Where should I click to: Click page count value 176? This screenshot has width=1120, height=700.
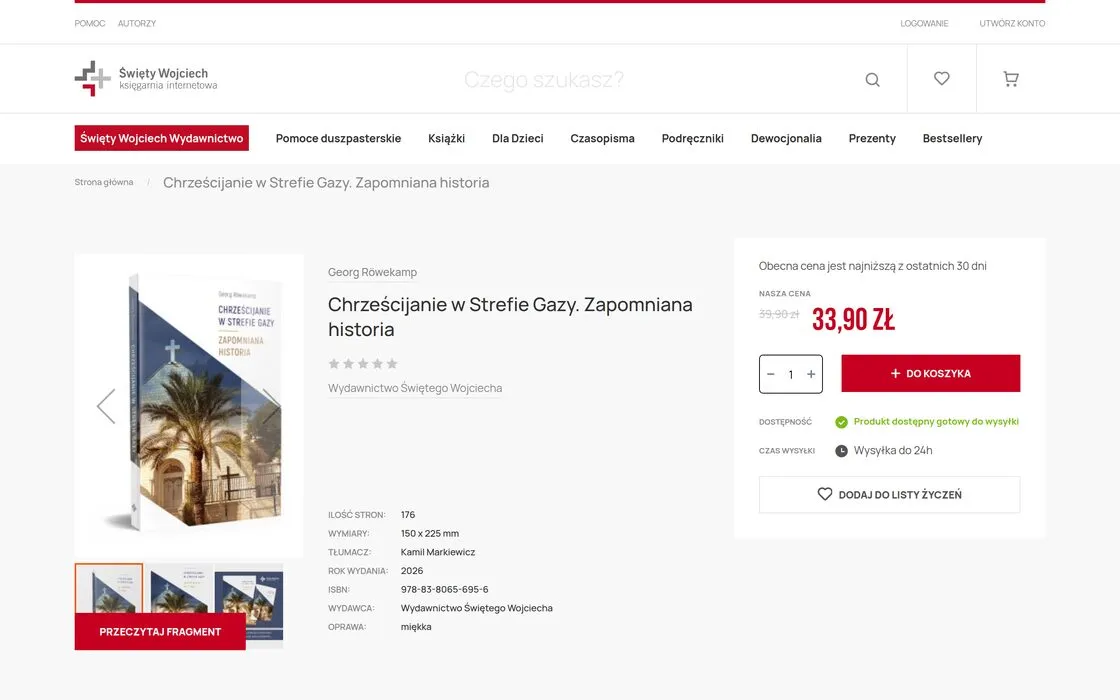click(x=408, y=515)
